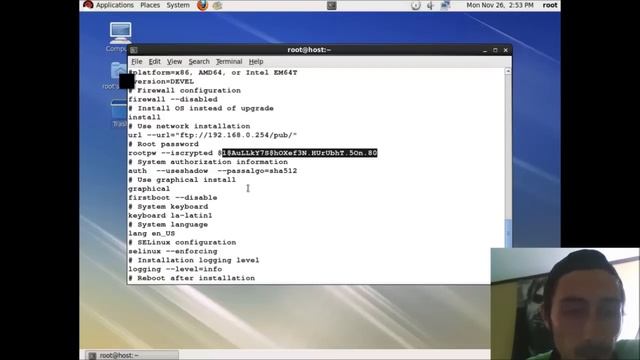Click the 'keyboard la-latin1' line
The image size is (640, 360).
(x=170, y=216)
